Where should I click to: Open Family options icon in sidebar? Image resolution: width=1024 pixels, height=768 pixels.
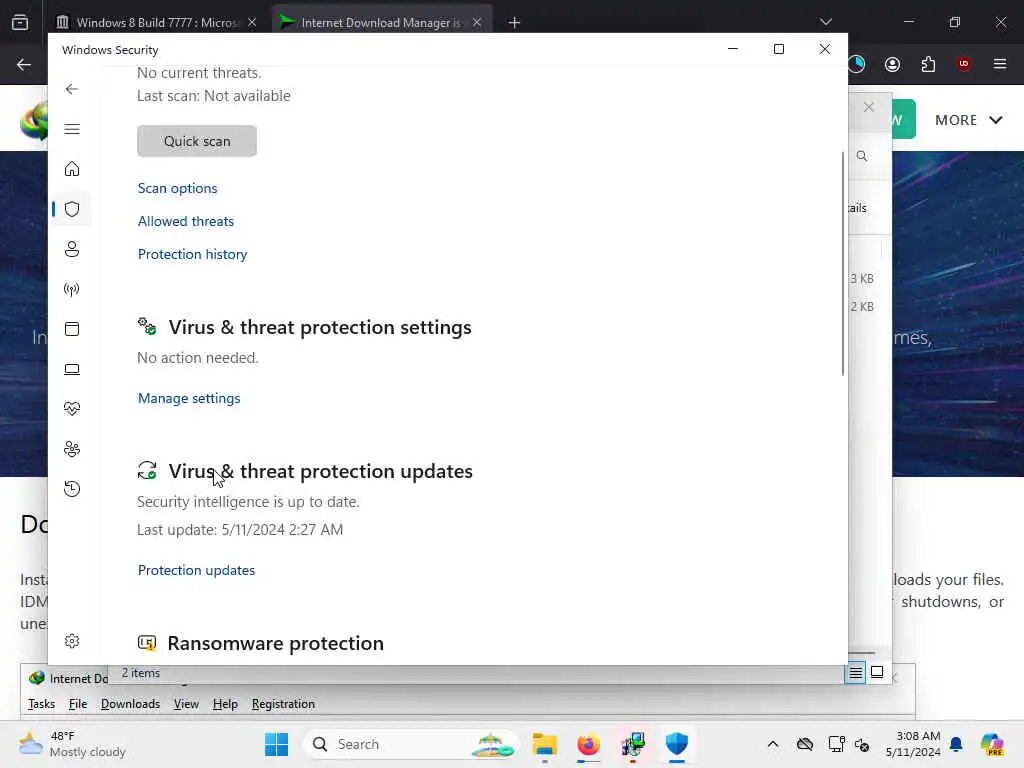72,449
